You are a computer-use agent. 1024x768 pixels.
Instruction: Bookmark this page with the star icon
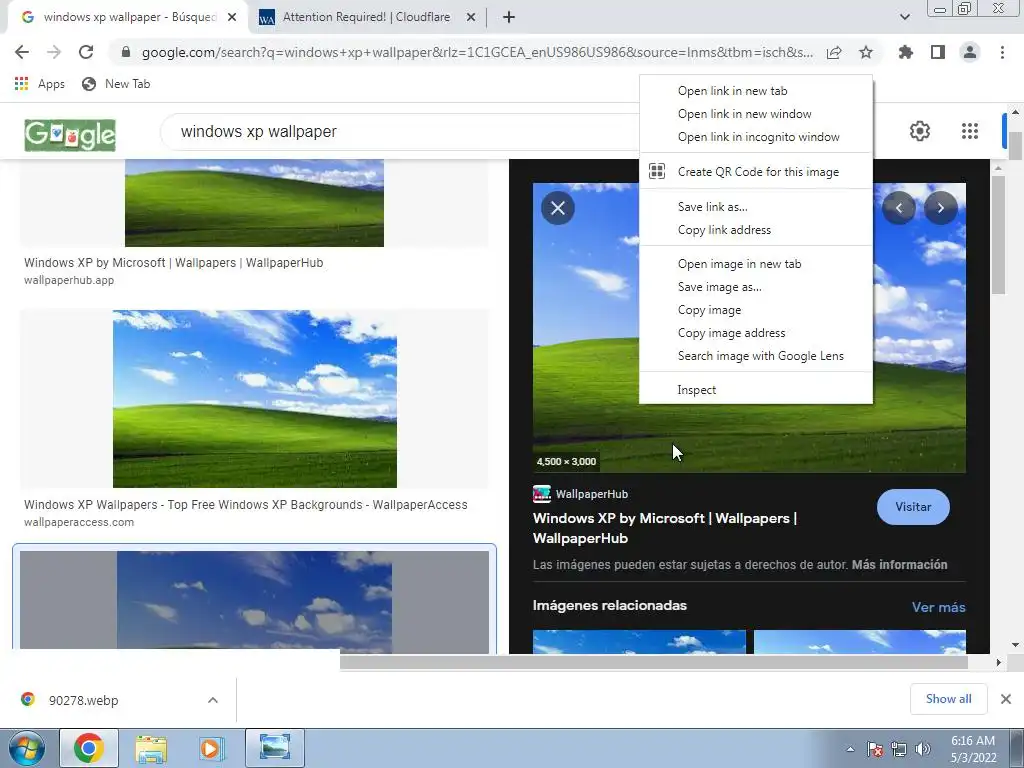click(x=866, y=52)
